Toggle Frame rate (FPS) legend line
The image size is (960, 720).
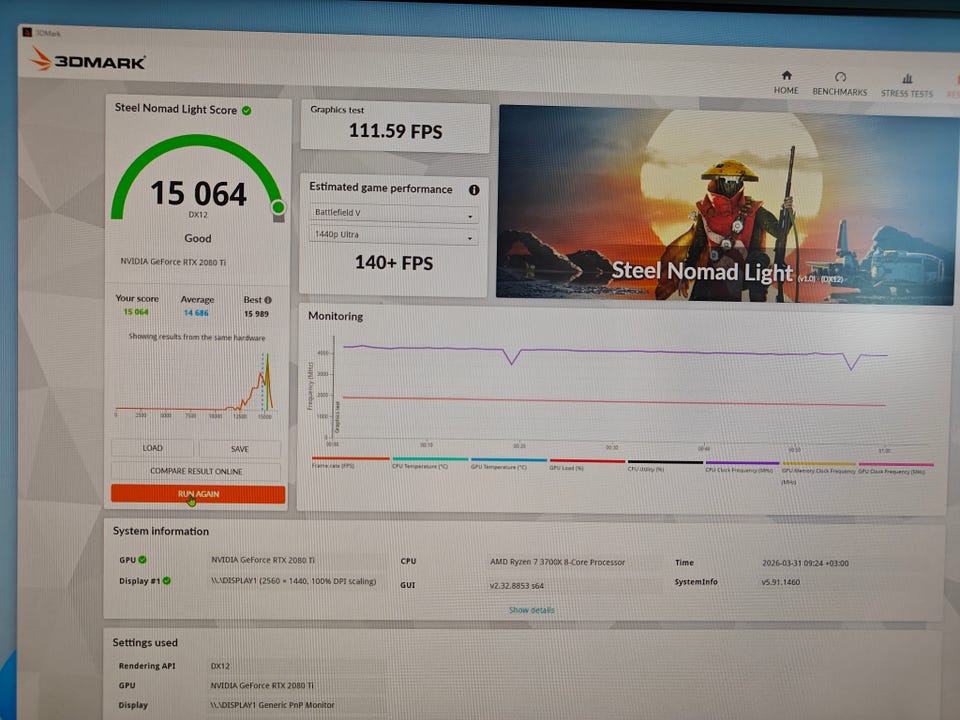click(350, 462)
